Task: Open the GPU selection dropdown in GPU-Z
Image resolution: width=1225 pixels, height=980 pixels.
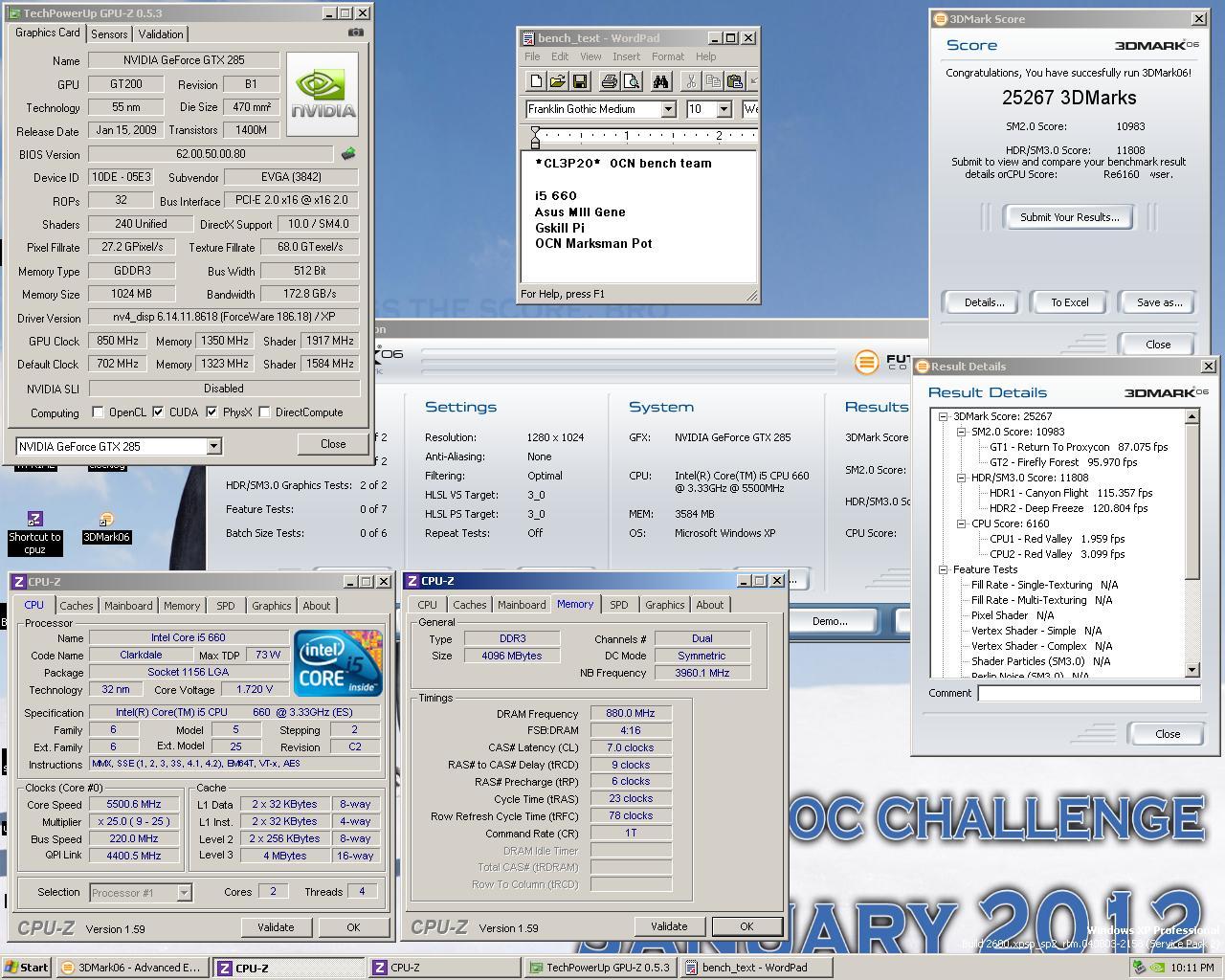Action: (213, 446)
